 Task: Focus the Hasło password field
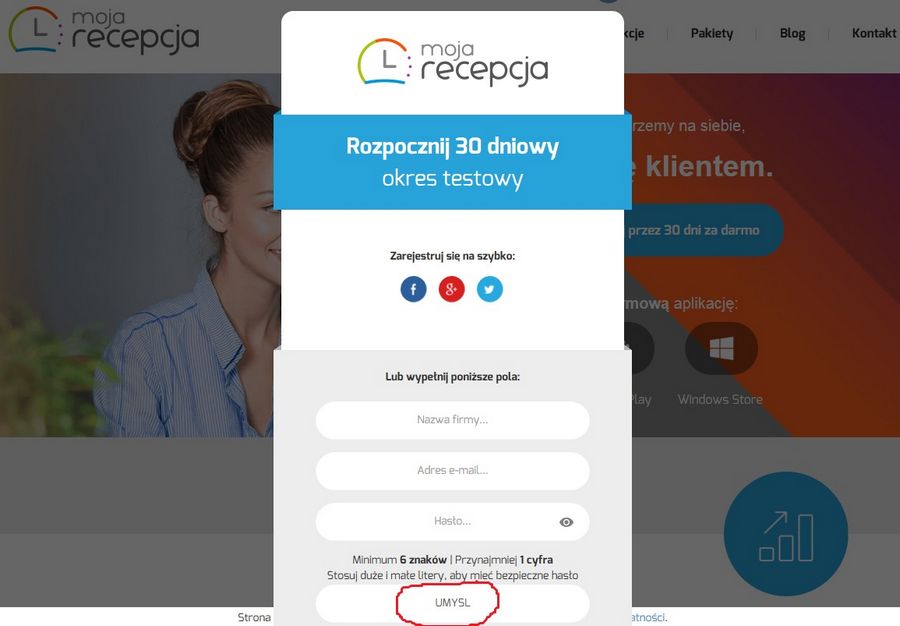(452, 522)
